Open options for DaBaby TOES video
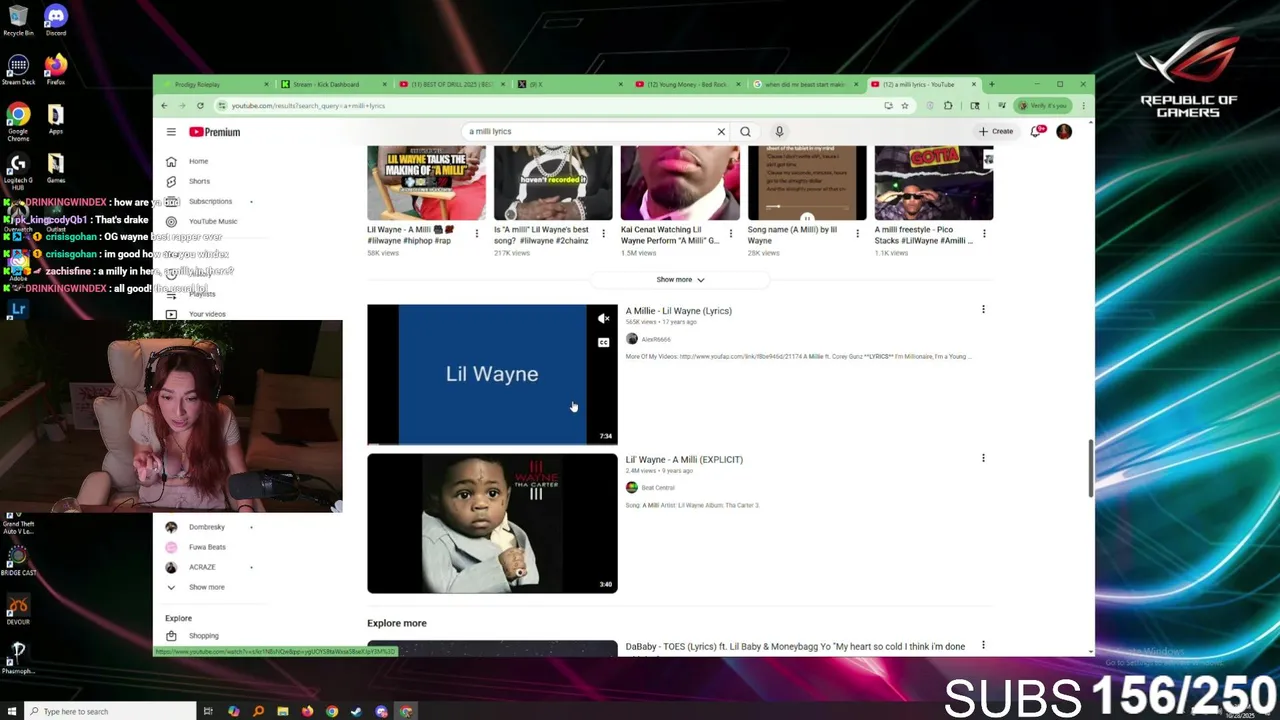The height and width of the screenshot is (720, 1280). click(983, 646)
